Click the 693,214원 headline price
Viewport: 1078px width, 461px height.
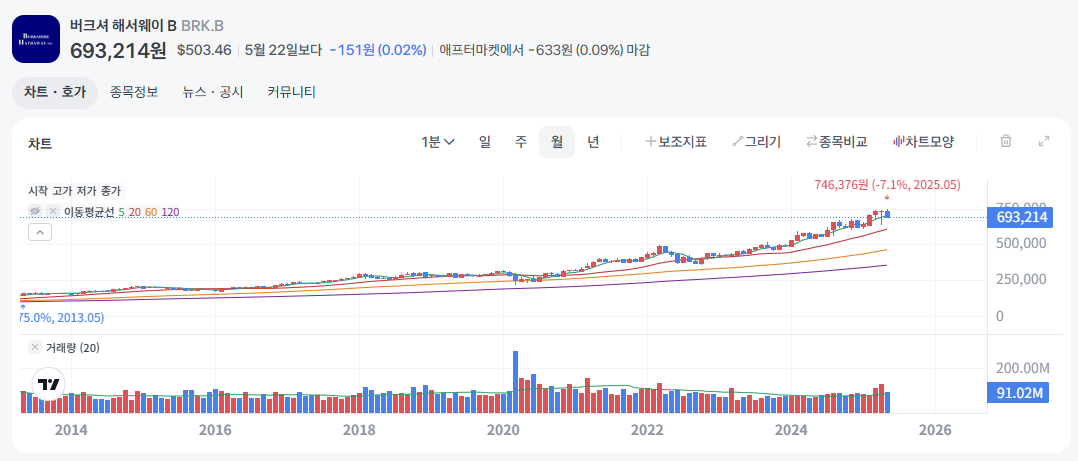click(118, 50)
